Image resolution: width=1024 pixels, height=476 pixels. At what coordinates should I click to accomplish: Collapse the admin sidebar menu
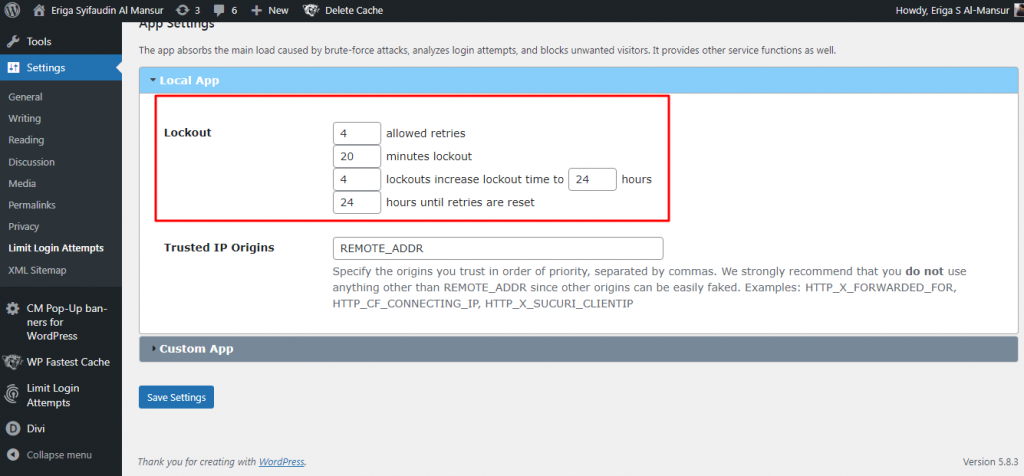click(59, 455)
